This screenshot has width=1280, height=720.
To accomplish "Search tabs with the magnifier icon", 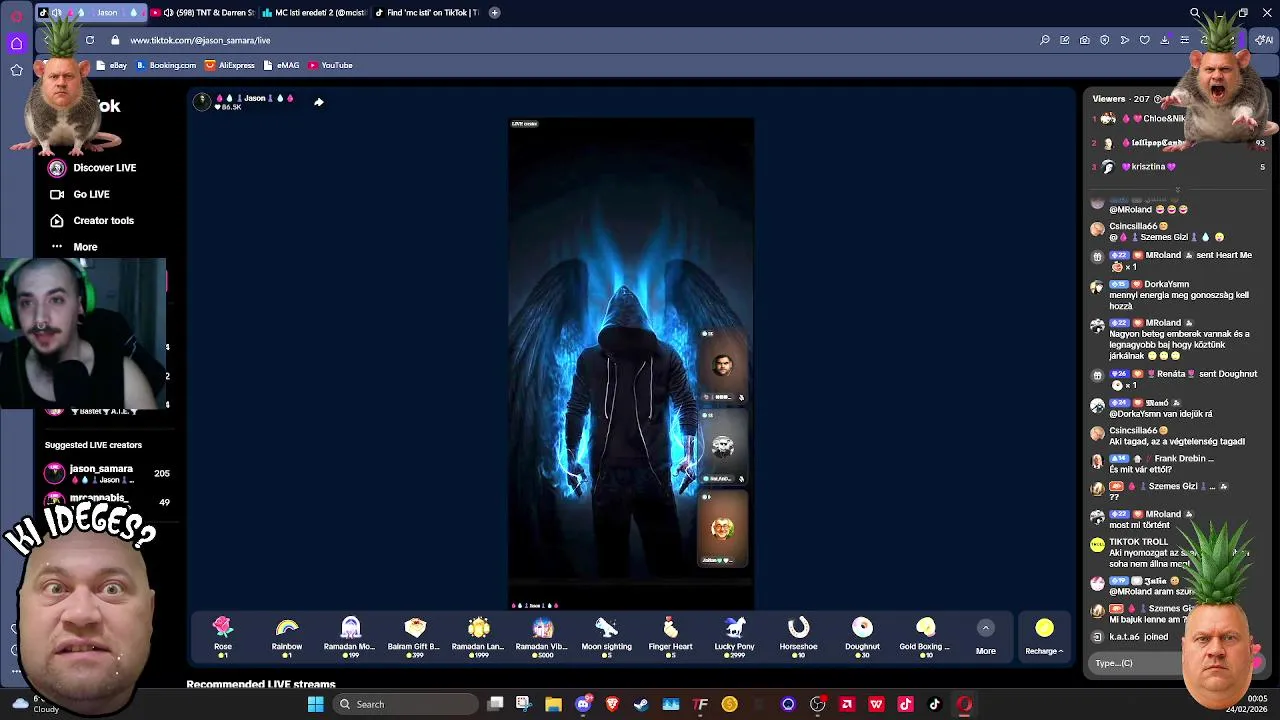I will pos(1194,13).
